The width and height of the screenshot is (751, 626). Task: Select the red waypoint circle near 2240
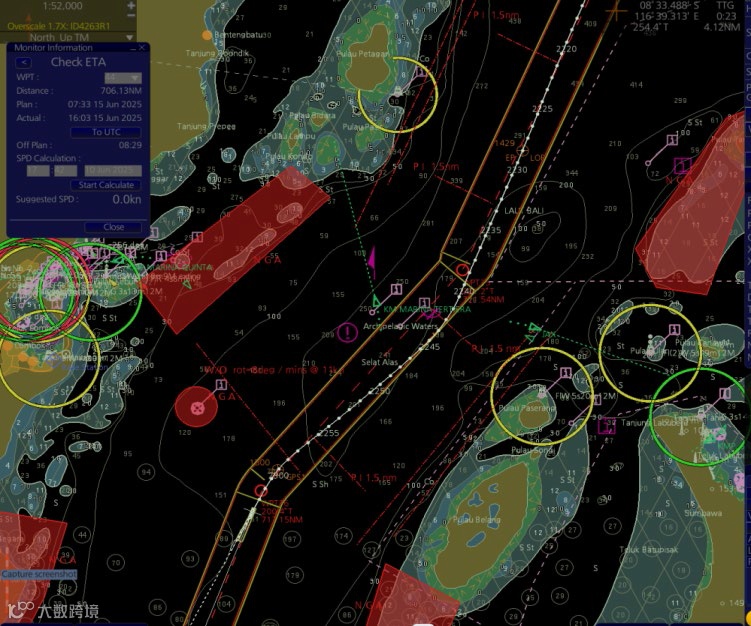462,270
